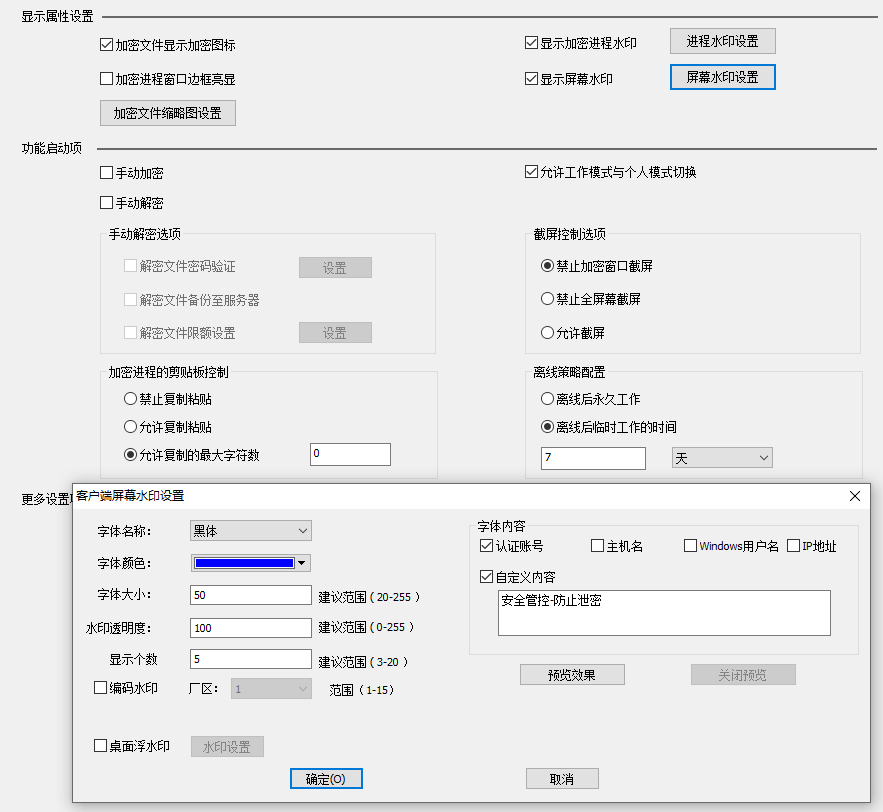Click the 取消 button

tap(562, 779)
